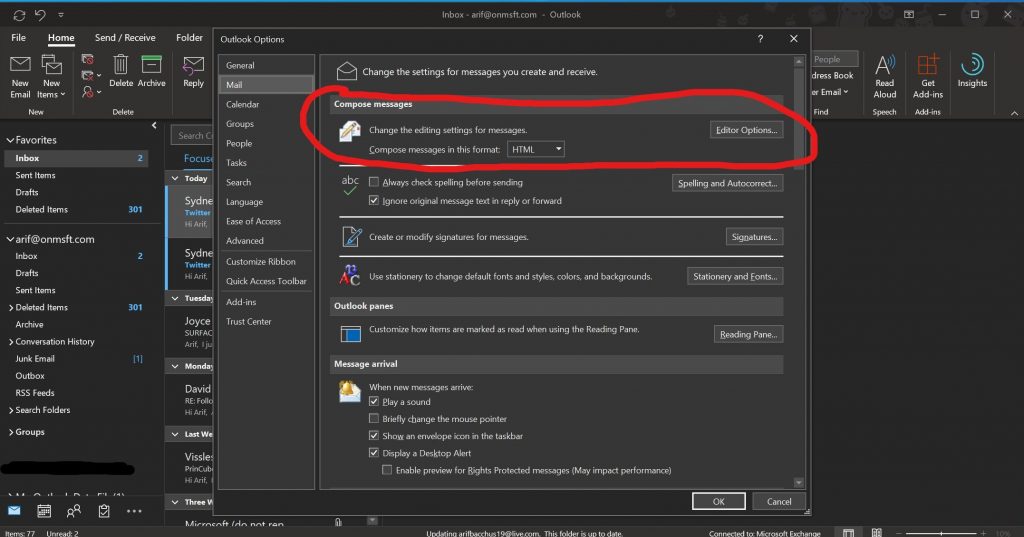Image resolution: width=1024 pixels, height=537 pixels.
Task: Switch to Calendar view in bottom navigation
Action: (x=44, y=511)
